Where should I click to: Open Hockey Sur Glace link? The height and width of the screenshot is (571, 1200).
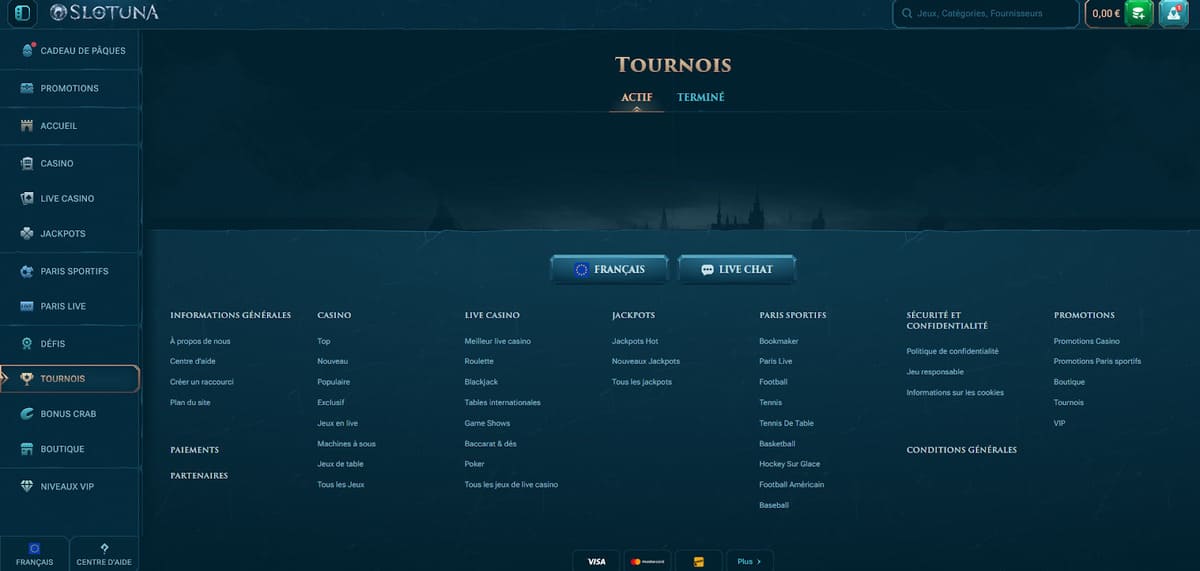click(x=789, y=464)
